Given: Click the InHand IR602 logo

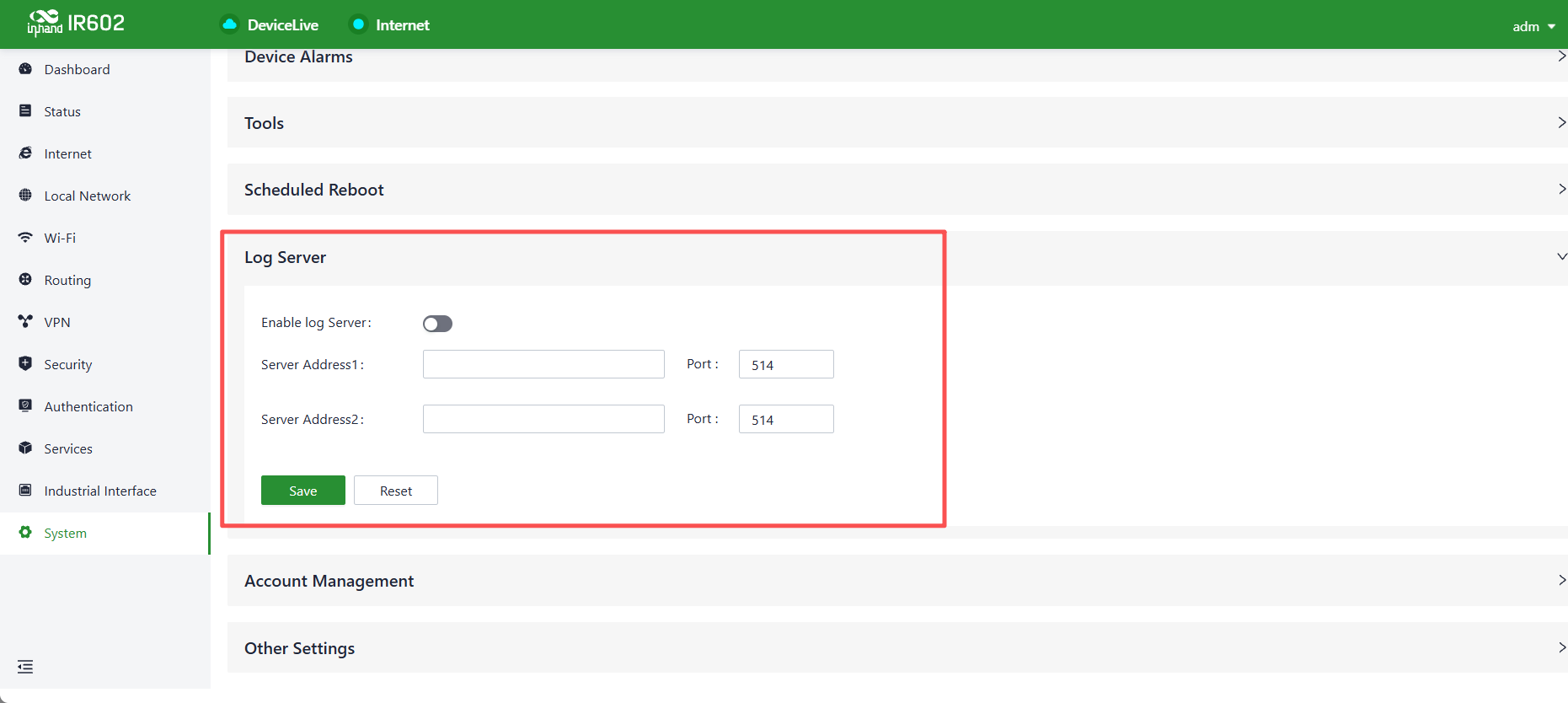Looking at the screenshot, I should pos(76,24).
